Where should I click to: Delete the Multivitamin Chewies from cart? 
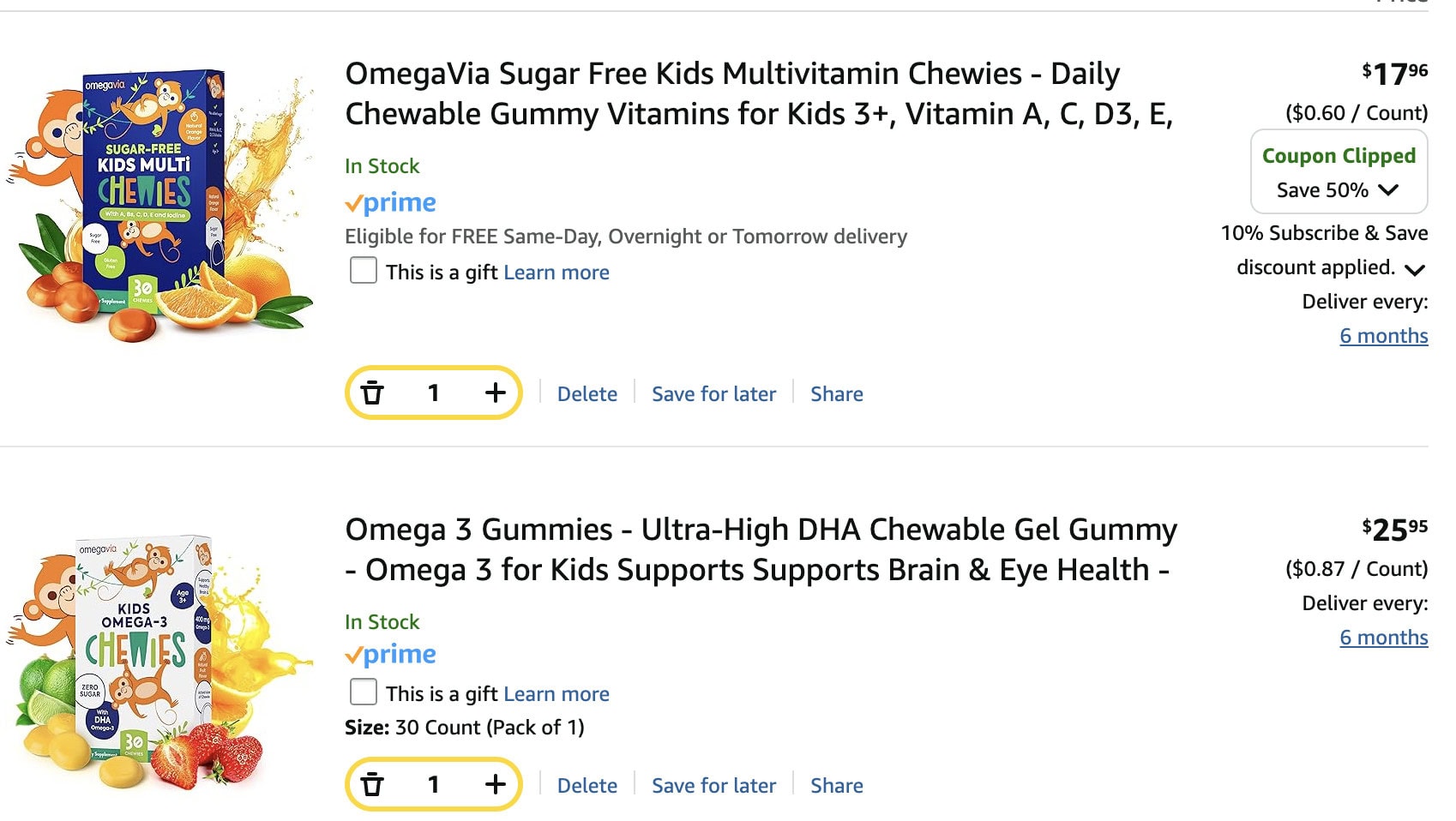[x=587, y=394]
